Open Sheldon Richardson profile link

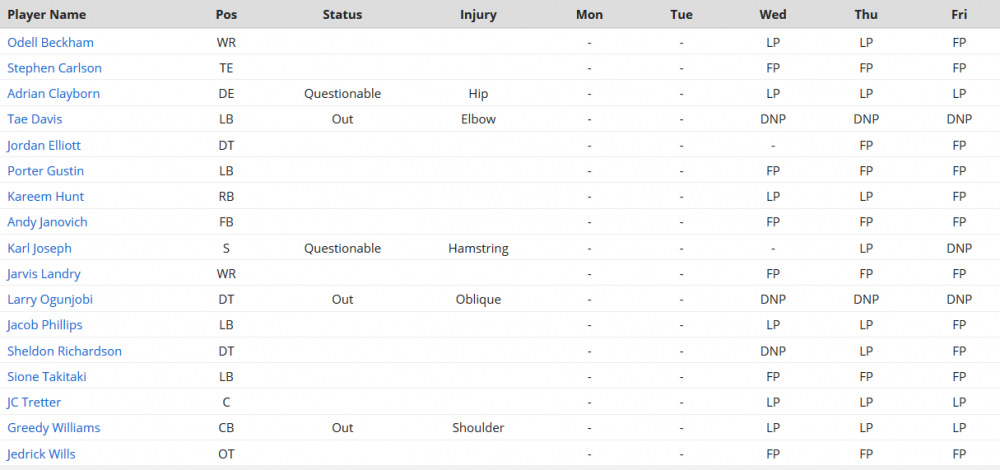[x=64, y=351]
